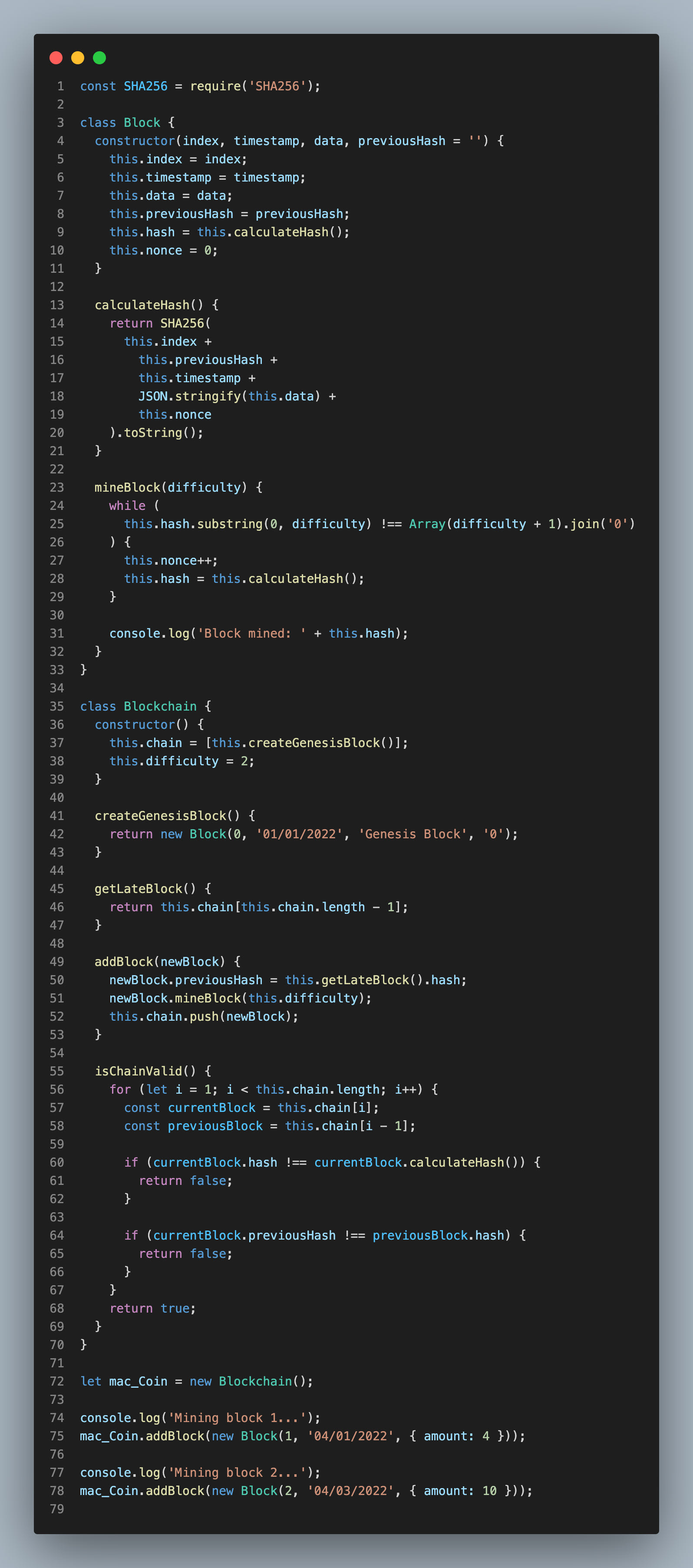Click "[this.createGenesisBlock()];" on line 37
The height and width of the screenshot is (1568, 693).
coord(307,743)
